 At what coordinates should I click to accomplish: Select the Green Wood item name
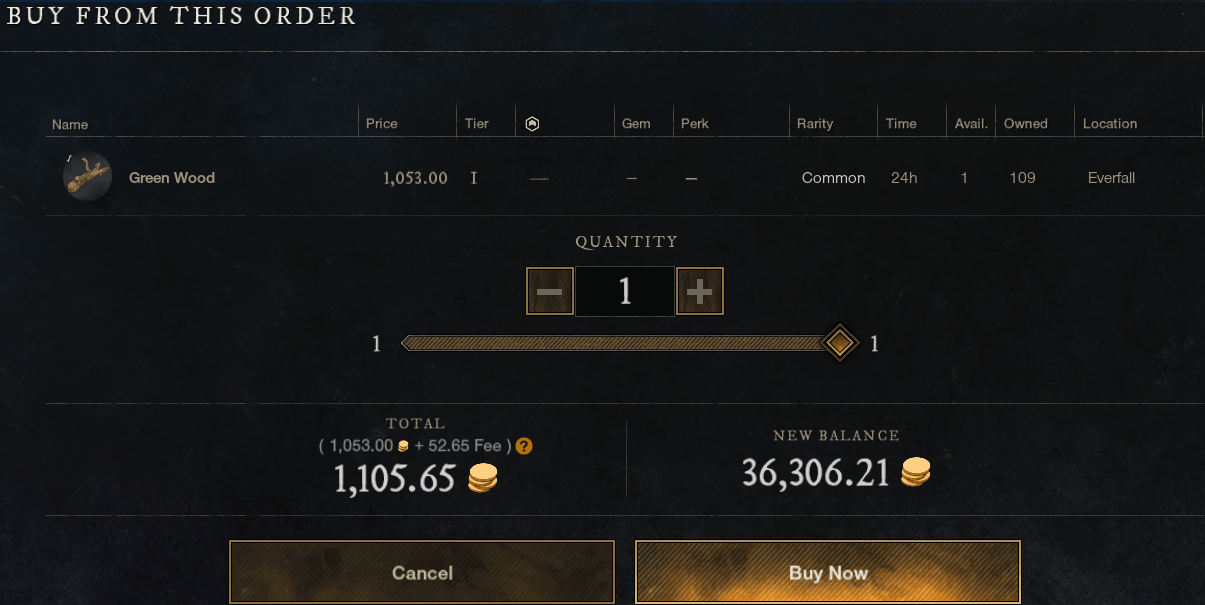coord(172,178)
